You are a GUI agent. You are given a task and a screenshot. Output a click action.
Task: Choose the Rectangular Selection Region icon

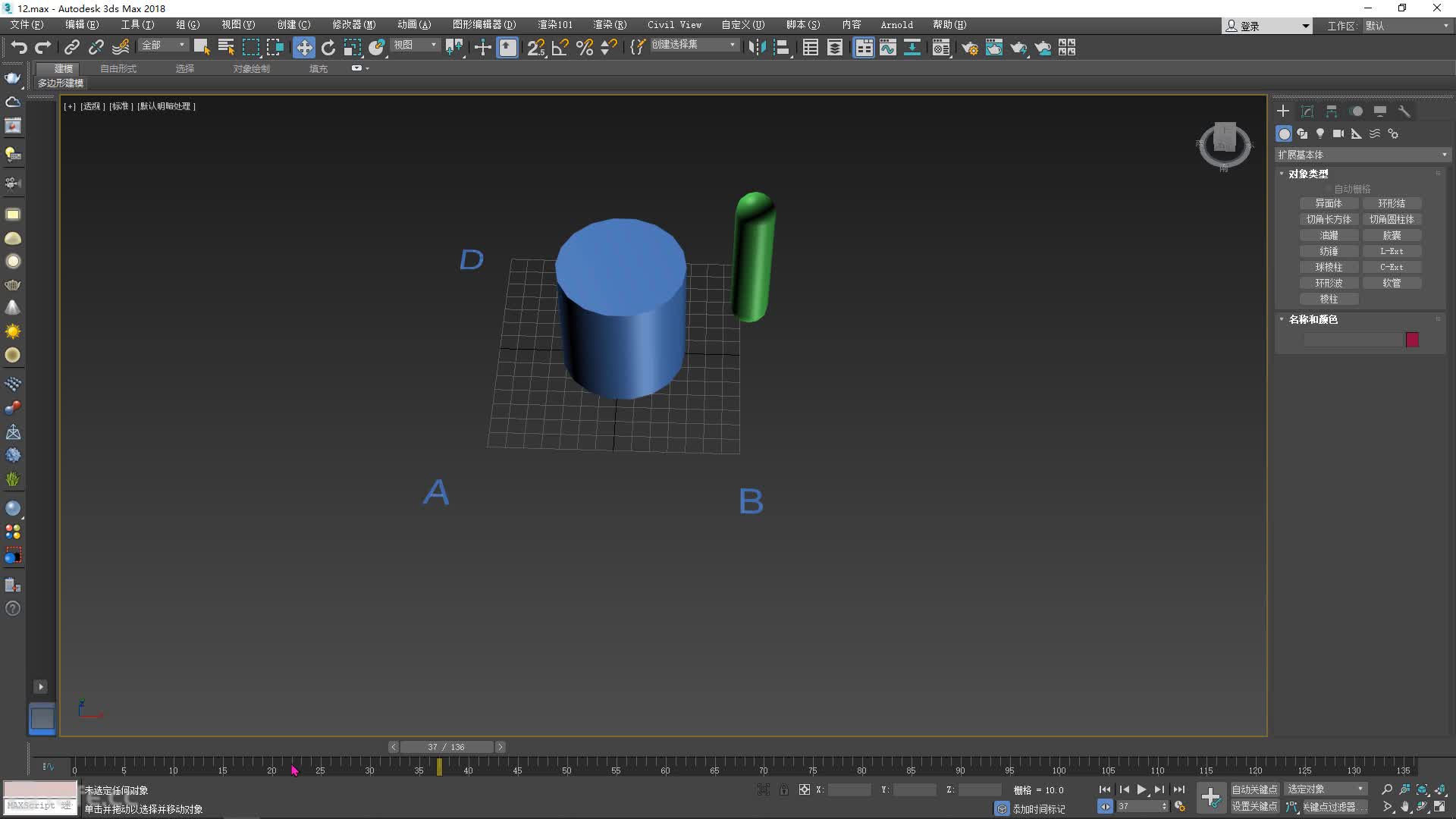[250, 48]
